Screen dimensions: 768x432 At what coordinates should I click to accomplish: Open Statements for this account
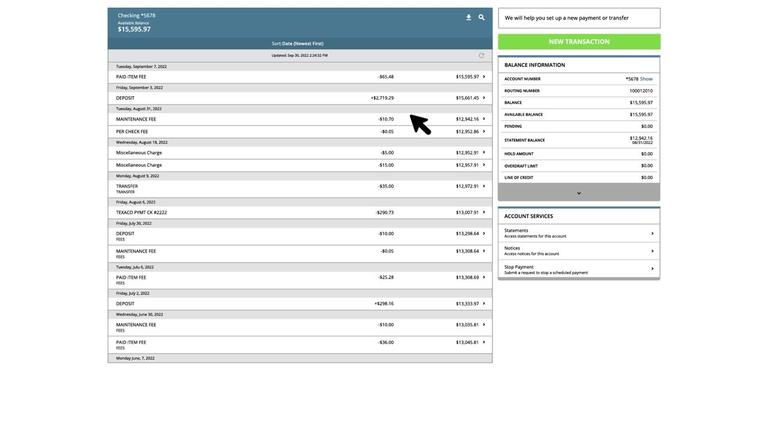pyautogui.click(x=535, y=233)
